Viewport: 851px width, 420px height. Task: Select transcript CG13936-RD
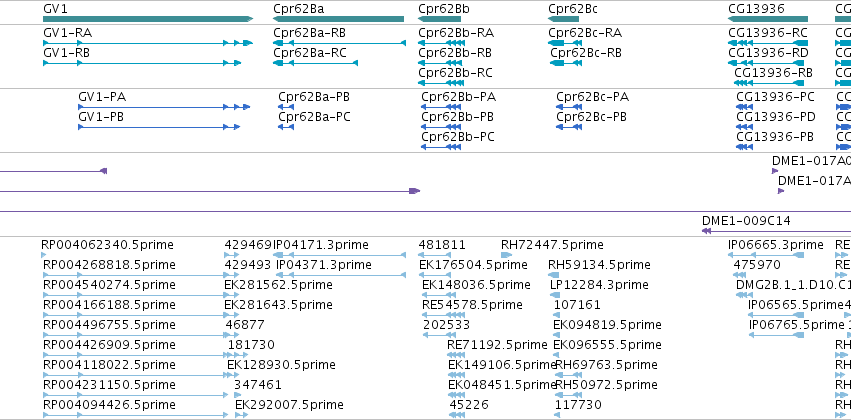(769, 53)
